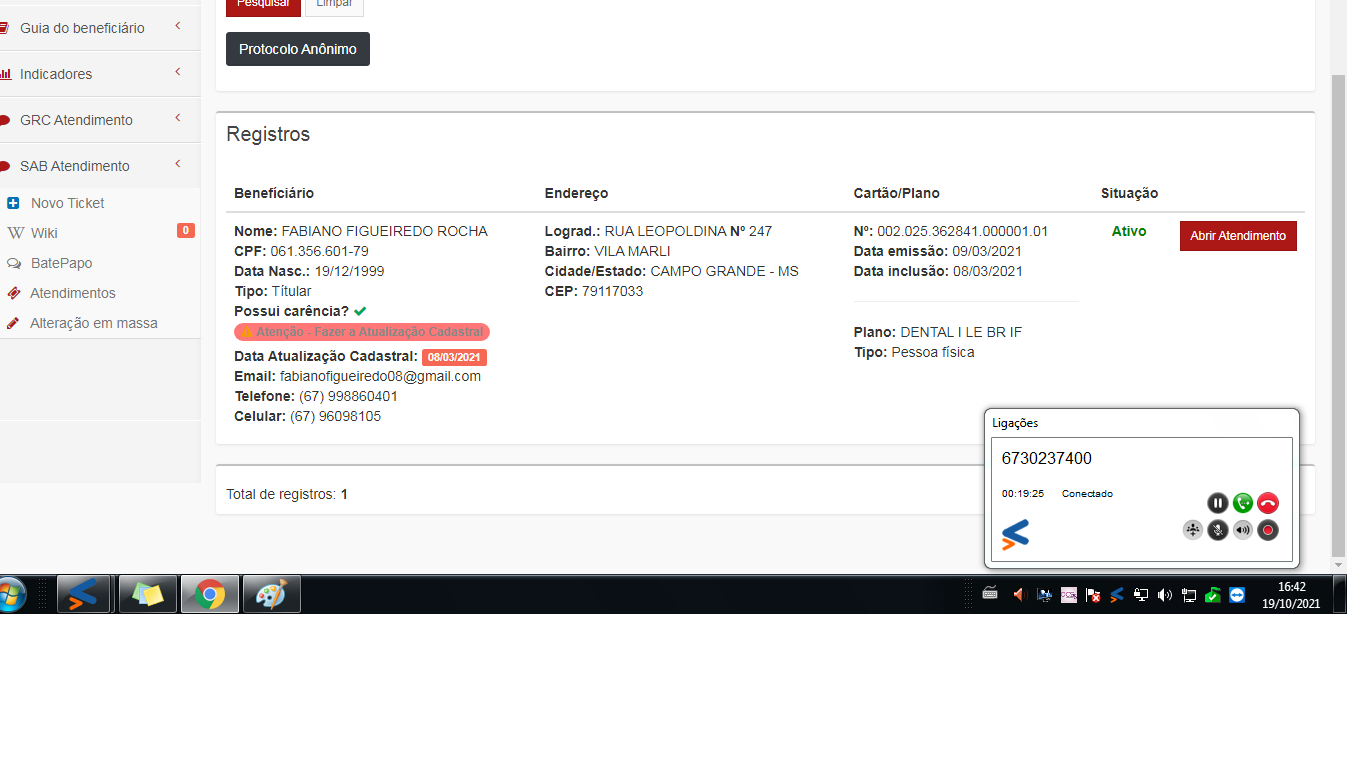Open Google Chrome from taskbar
Screen dimensions: 1366x768
point(210,595)
